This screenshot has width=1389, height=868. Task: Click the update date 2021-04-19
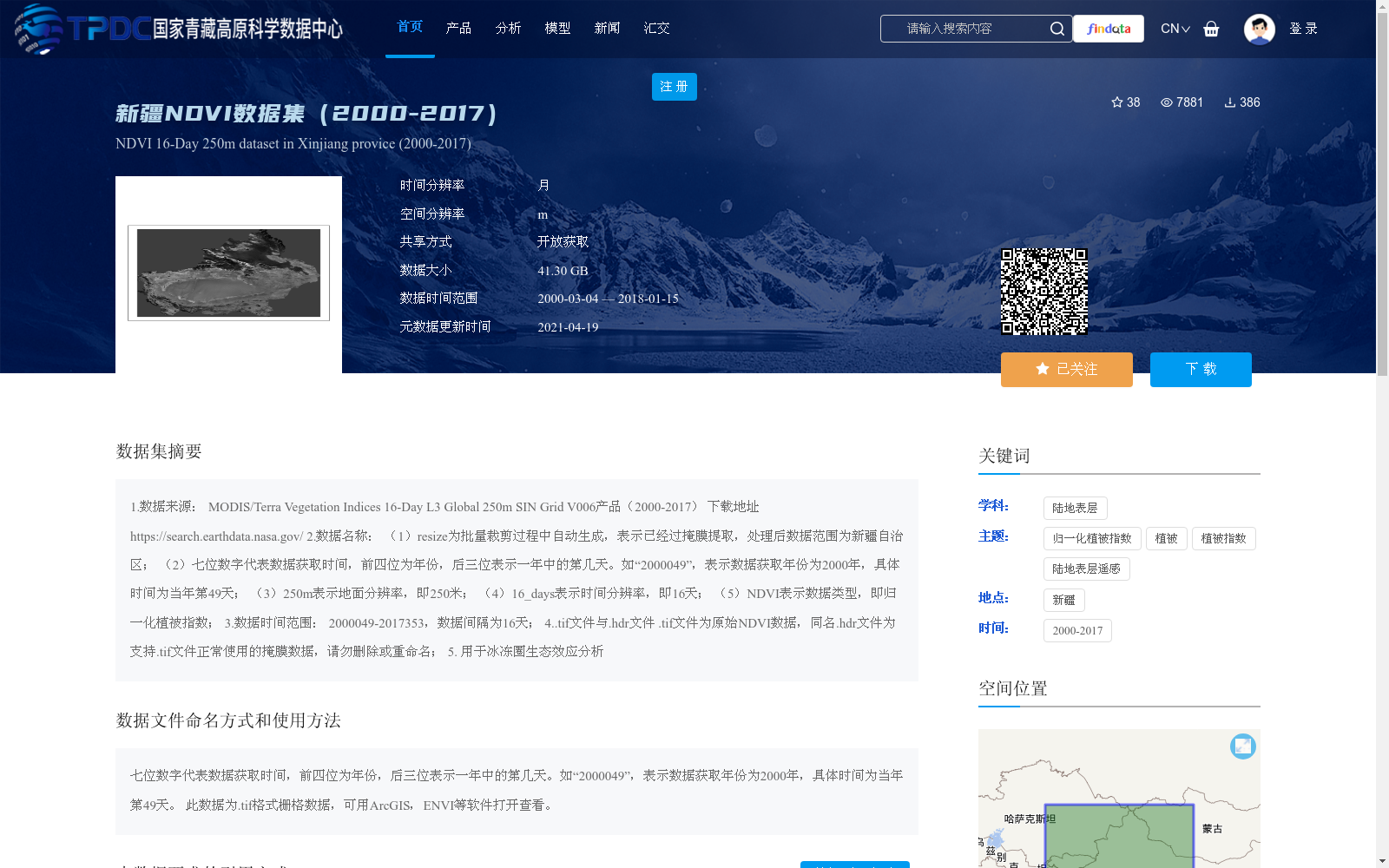click(x=568, y=327)
